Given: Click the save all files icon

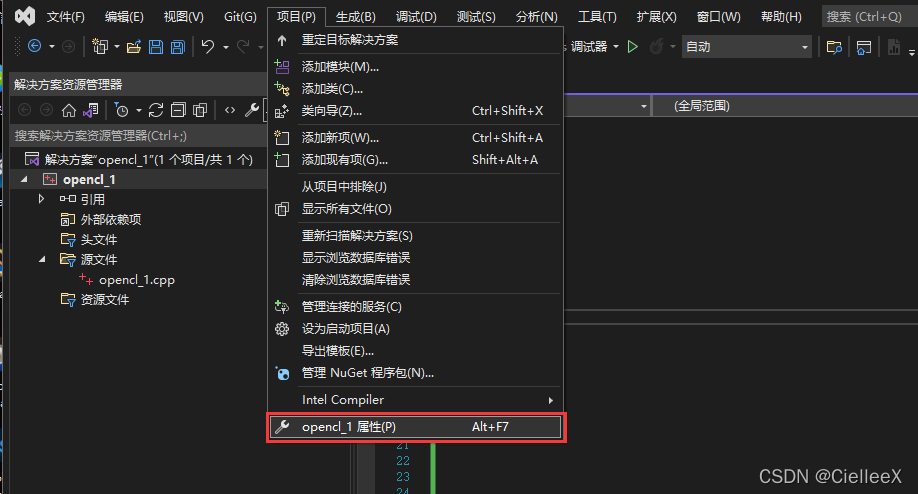Looking at the screenshot, I should click(x=177, y=47).
